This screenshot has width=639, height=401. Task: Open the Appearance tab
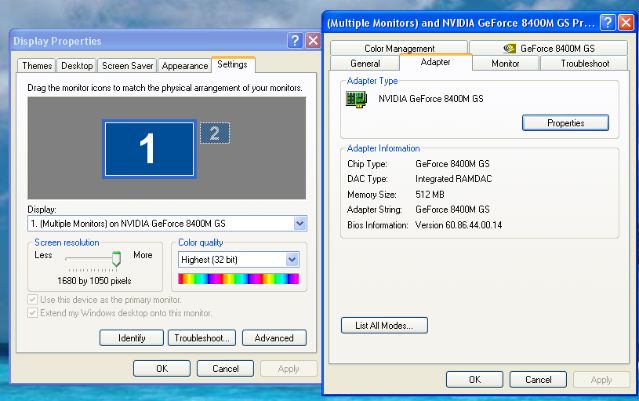tap(185, 66)
